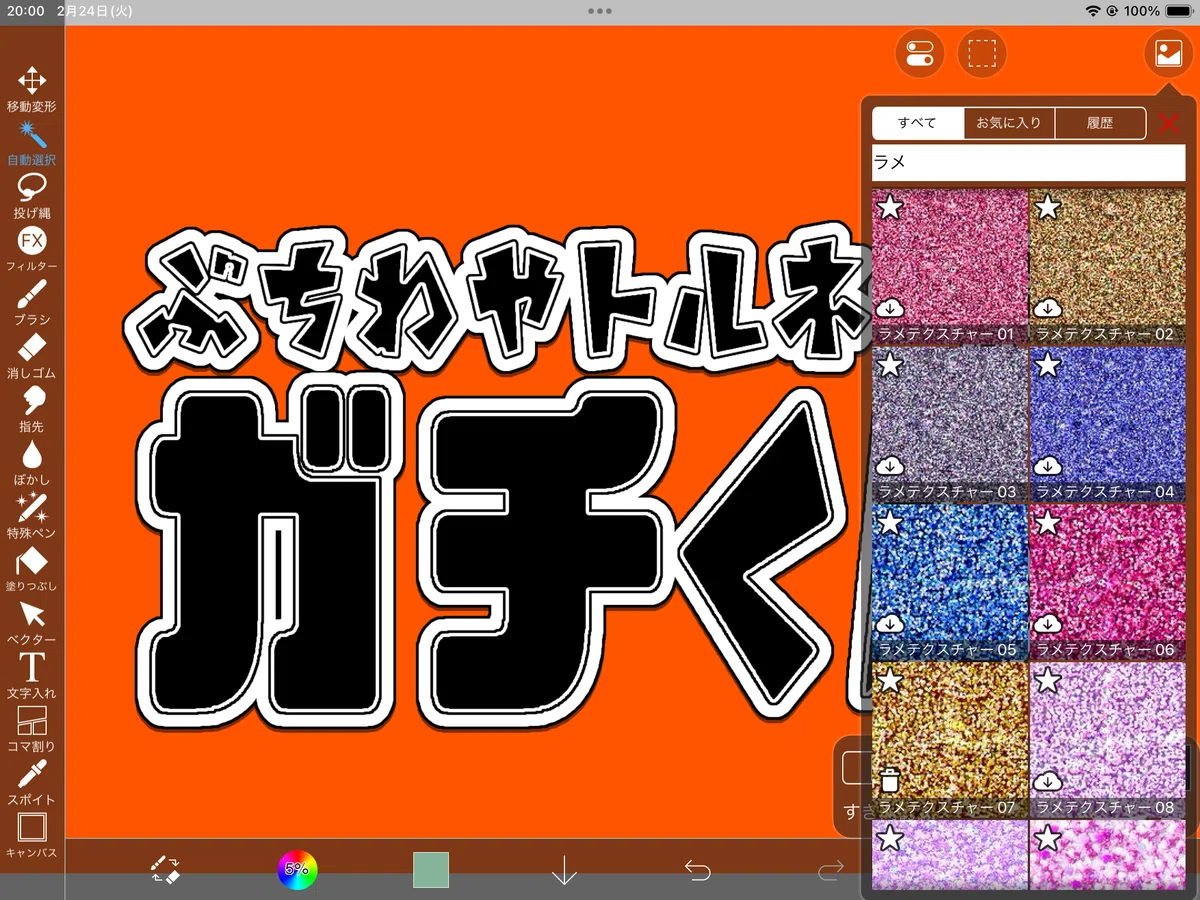This screenshot has height=900, width=1200.
Task: Select the 文字入れ text tool
Action: click(x=32, y=675)
